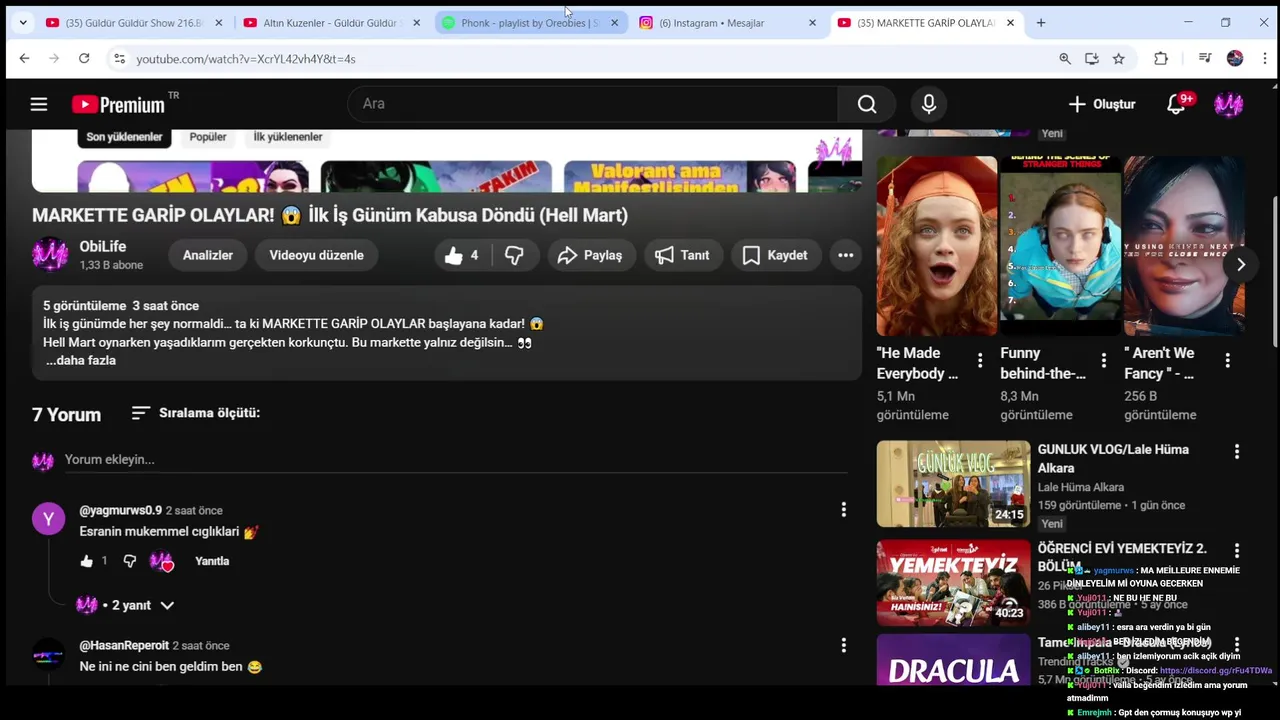
Task: Open the YouTube hamburger guide menu
Action: [x=39, y=104]
